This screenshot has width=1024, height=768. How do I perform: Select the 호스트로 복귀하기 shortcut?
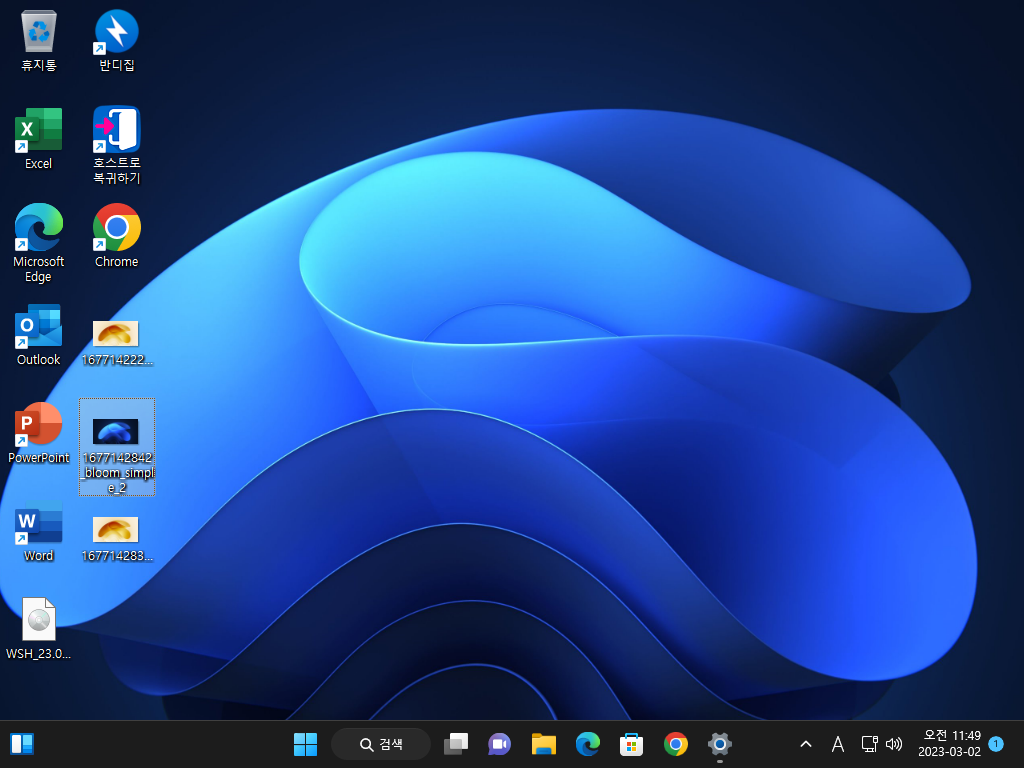tap(116, 145)
